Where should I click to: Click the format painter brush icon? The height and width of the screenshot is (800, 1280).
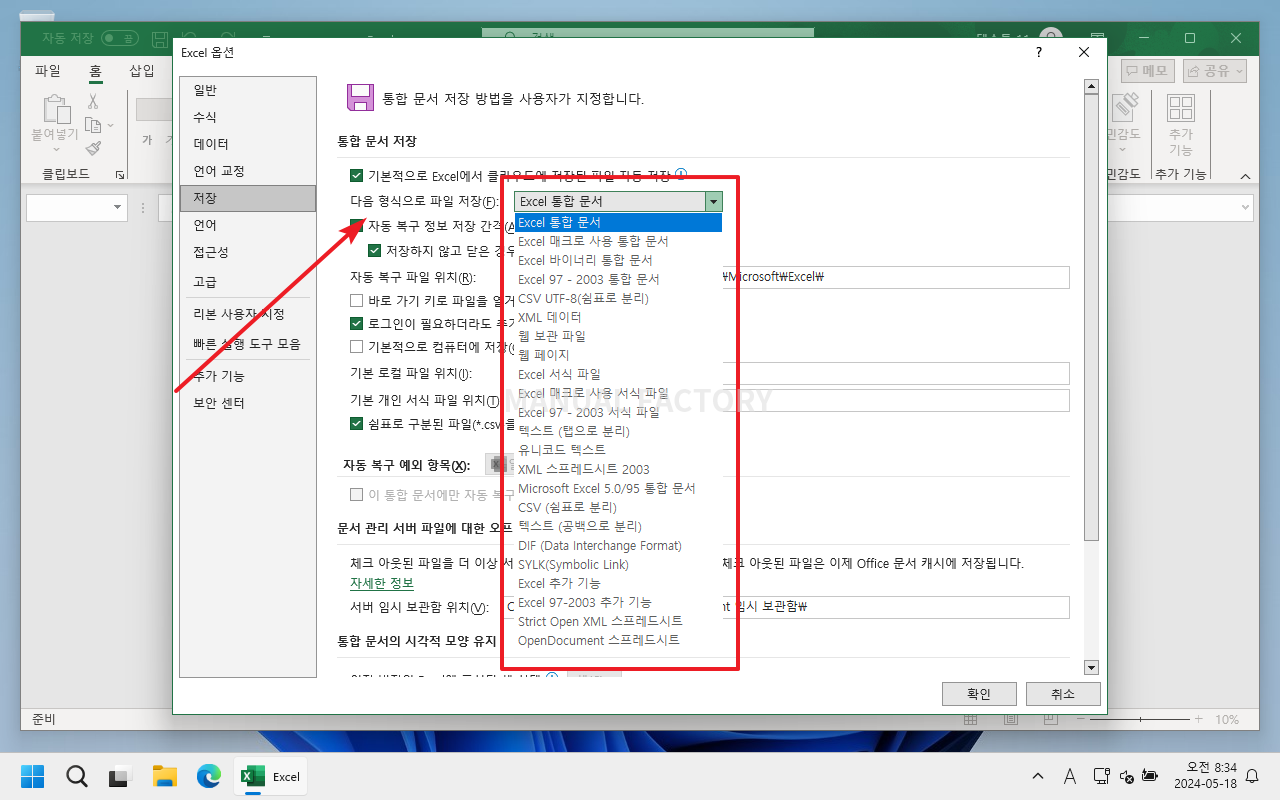[x=93, y=148]
